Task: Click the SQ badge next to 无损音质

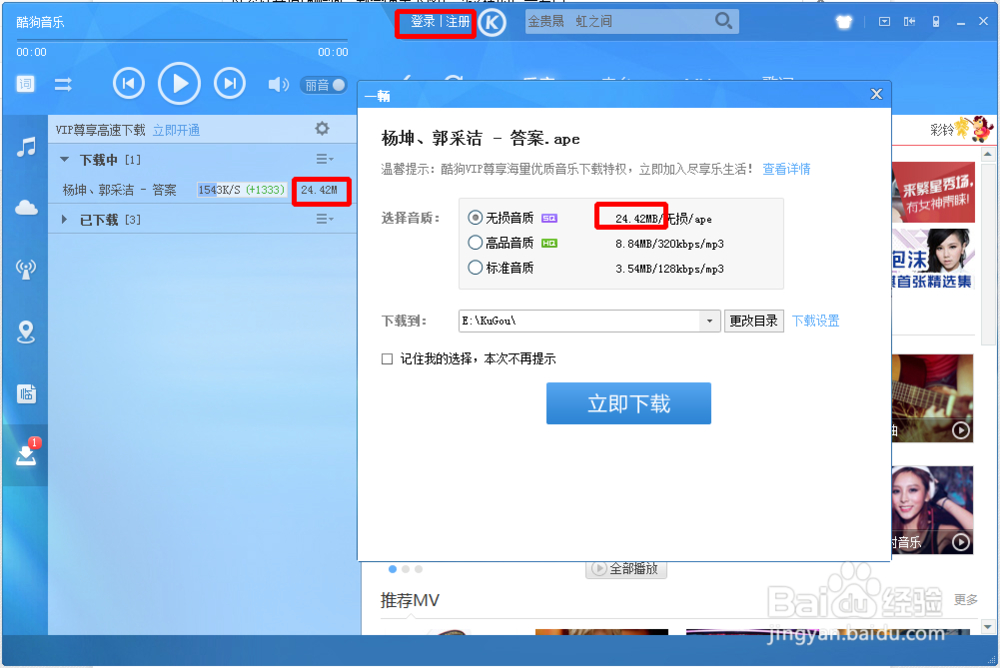Action: [549, 218]
